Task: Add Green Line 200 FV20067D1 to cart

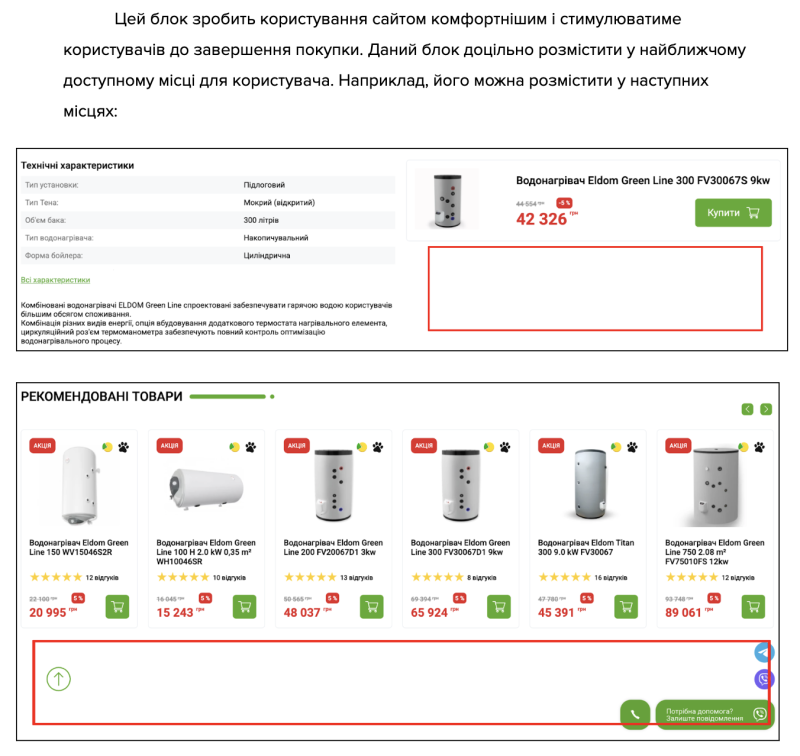Action: 371,607
